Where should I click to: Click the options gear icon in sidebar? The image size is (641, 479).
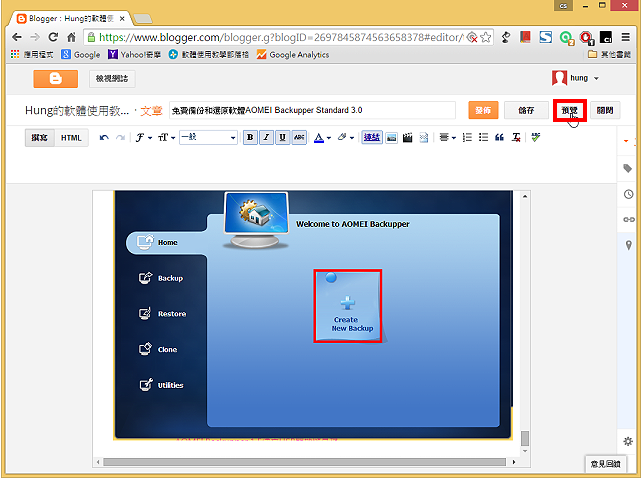tap(628, 441)
